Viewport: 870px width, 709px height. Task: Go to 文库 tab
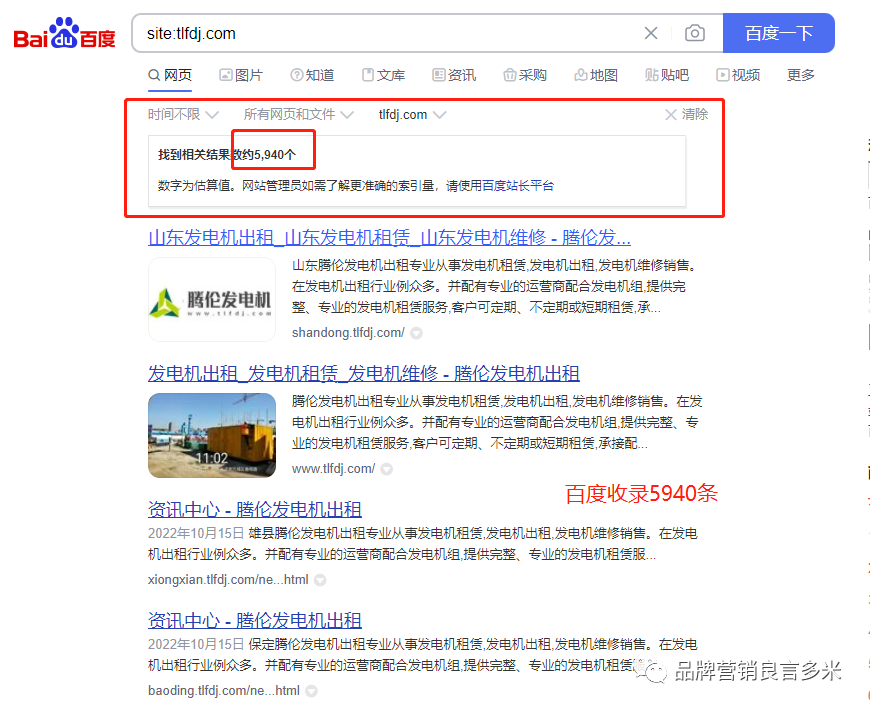pos(383,75)
